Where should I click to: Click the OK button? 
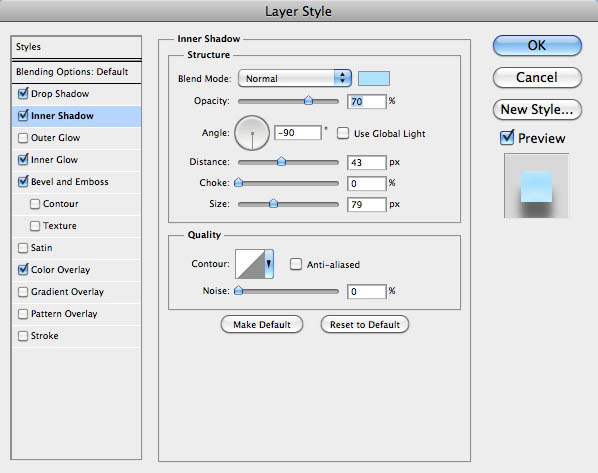point(537,45)
